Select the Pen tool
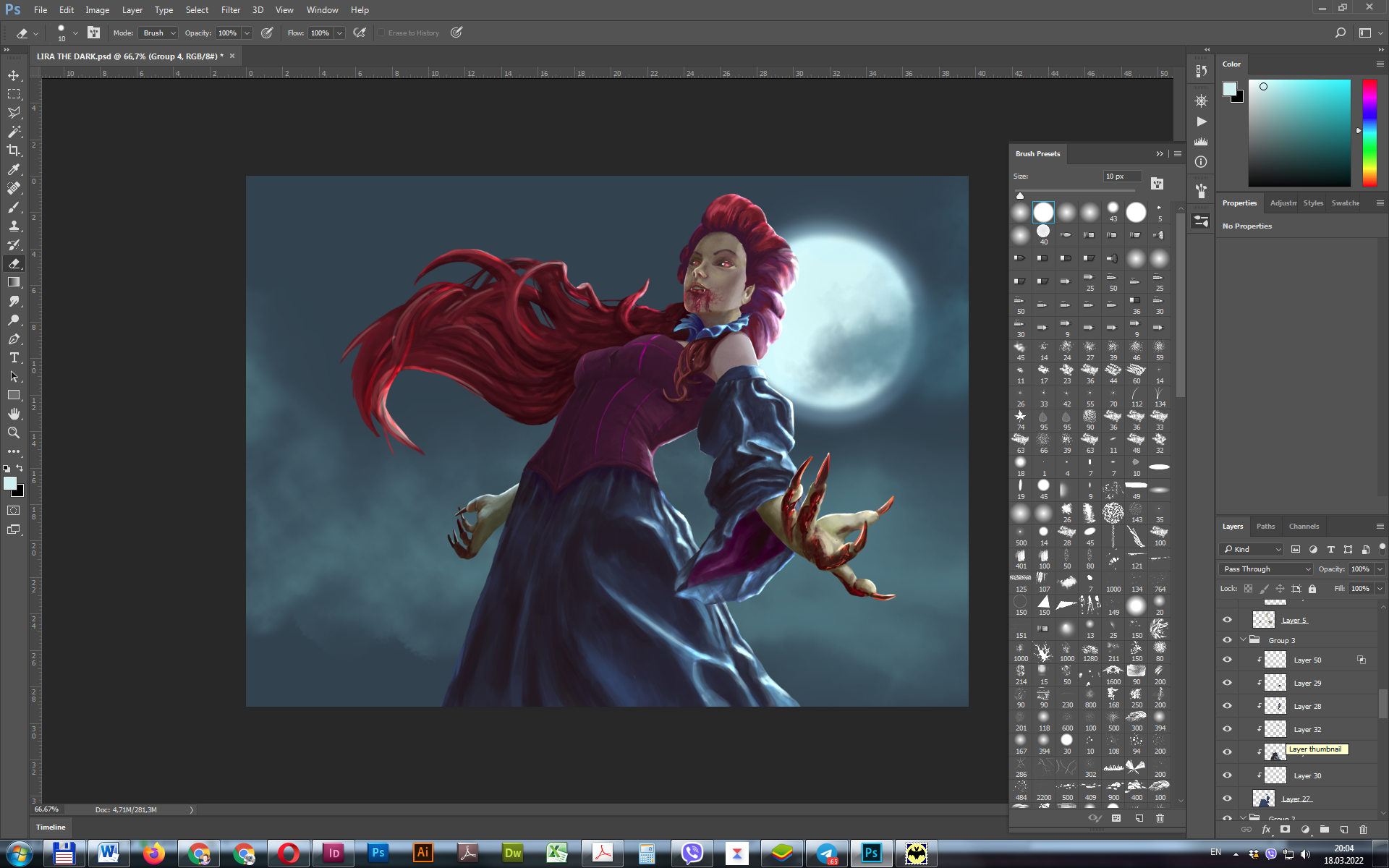Viewport: 1389px width, 868px height. [14, 339]
